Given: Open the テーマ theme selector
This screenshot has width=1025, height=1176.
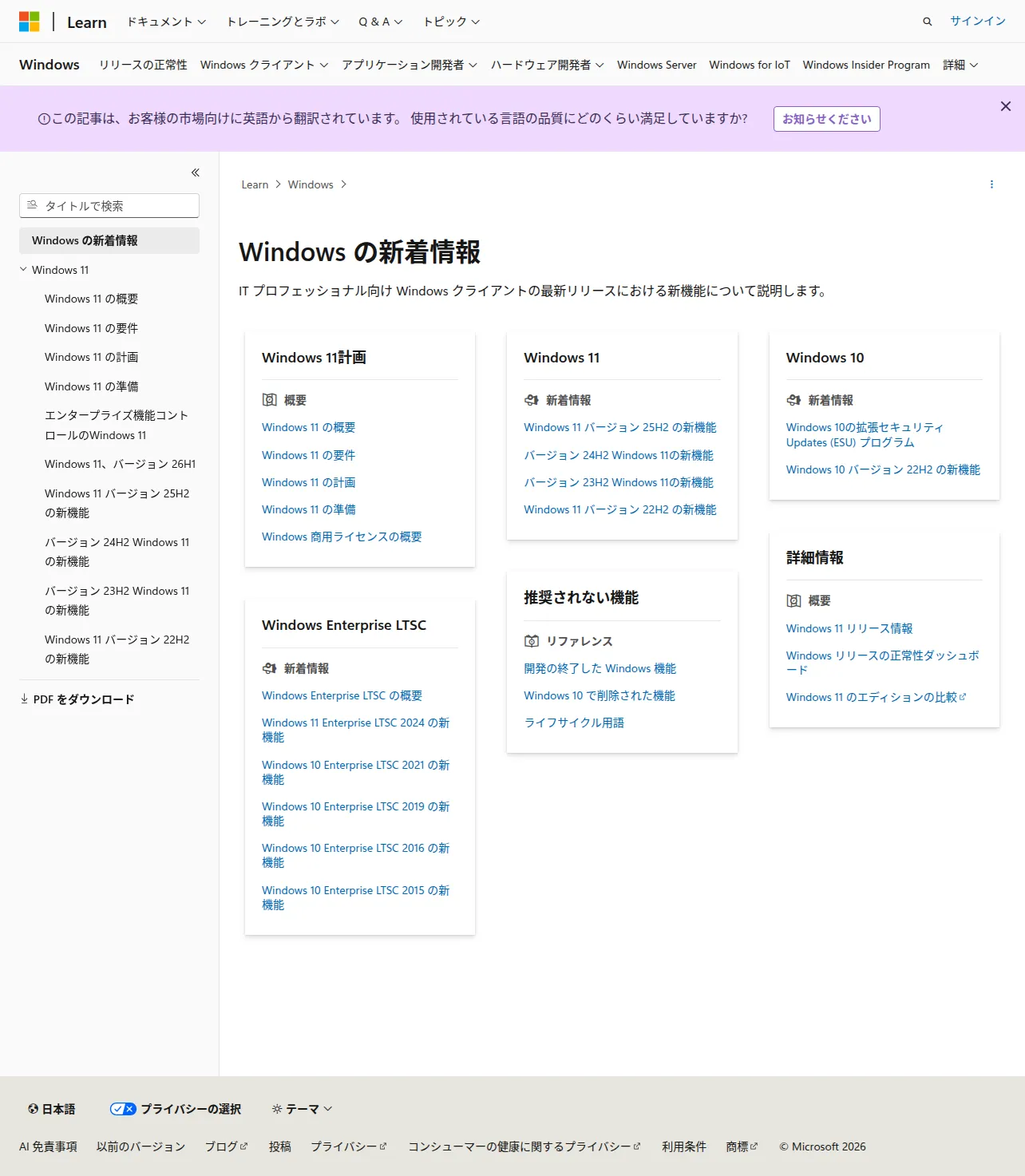Looking at the screenshot, I should coord(302,1109).
